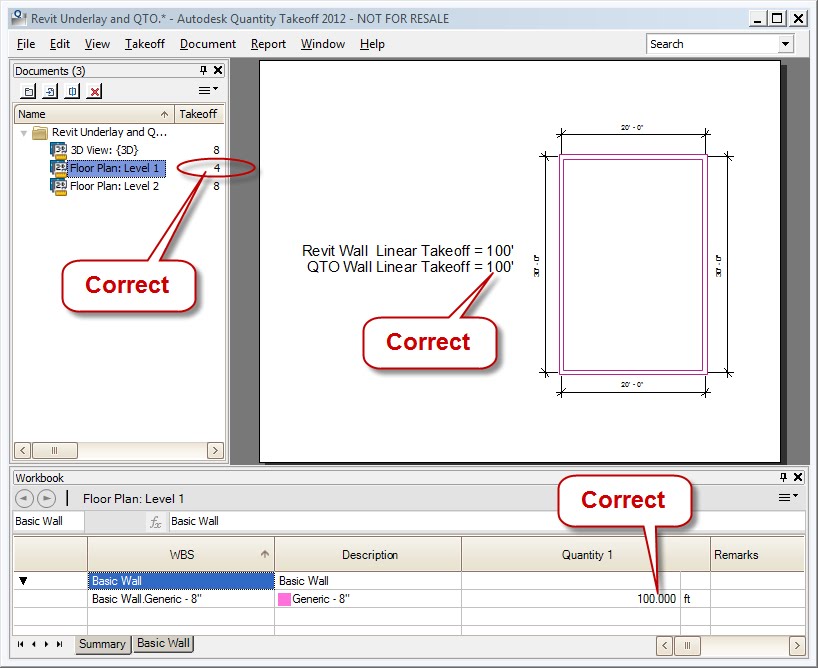Click the Description column header

(x=369, y=555)
